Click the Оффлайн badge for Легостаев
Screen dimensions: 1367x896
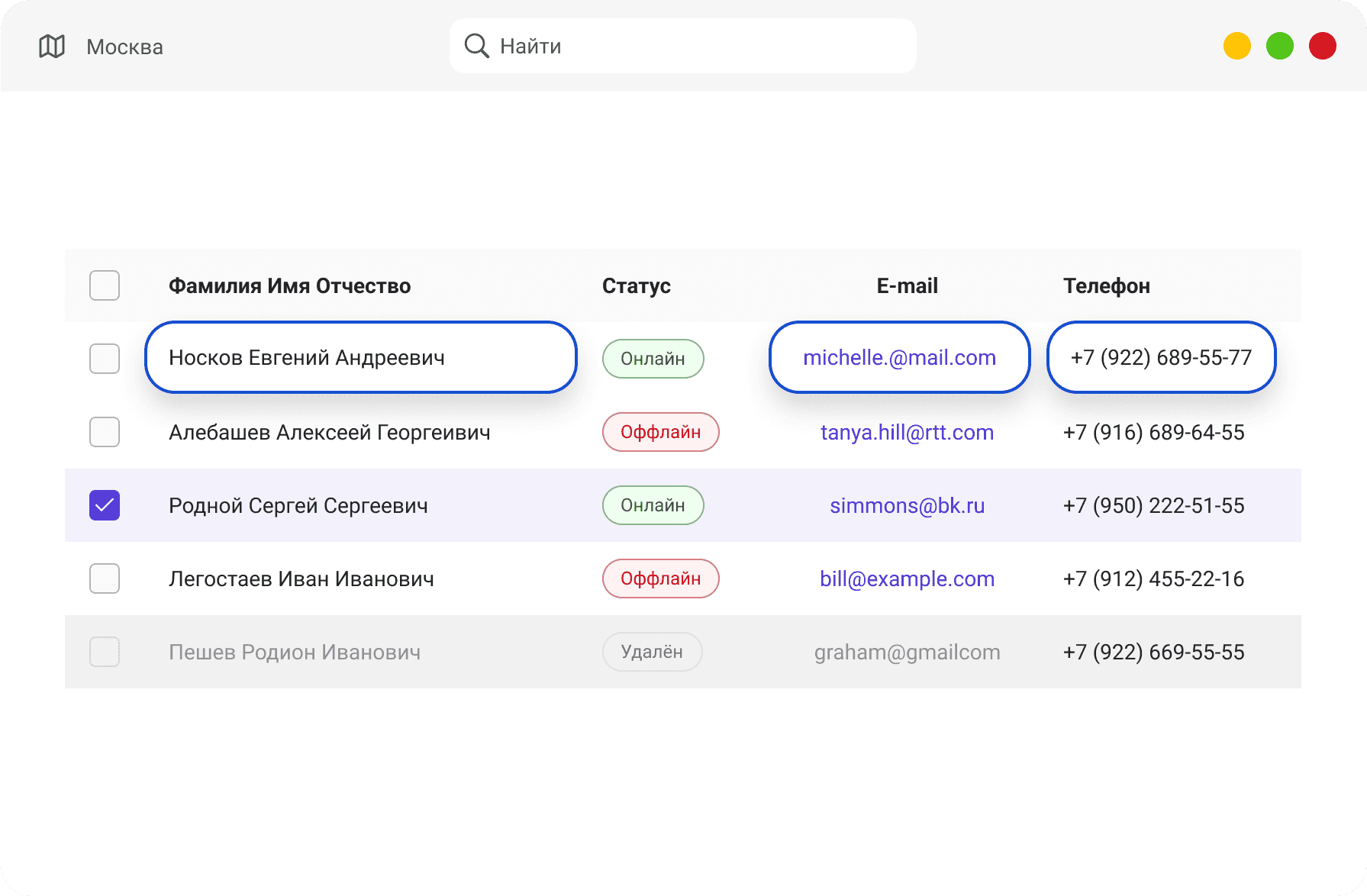pyautogui.click(x=660, y=579)
